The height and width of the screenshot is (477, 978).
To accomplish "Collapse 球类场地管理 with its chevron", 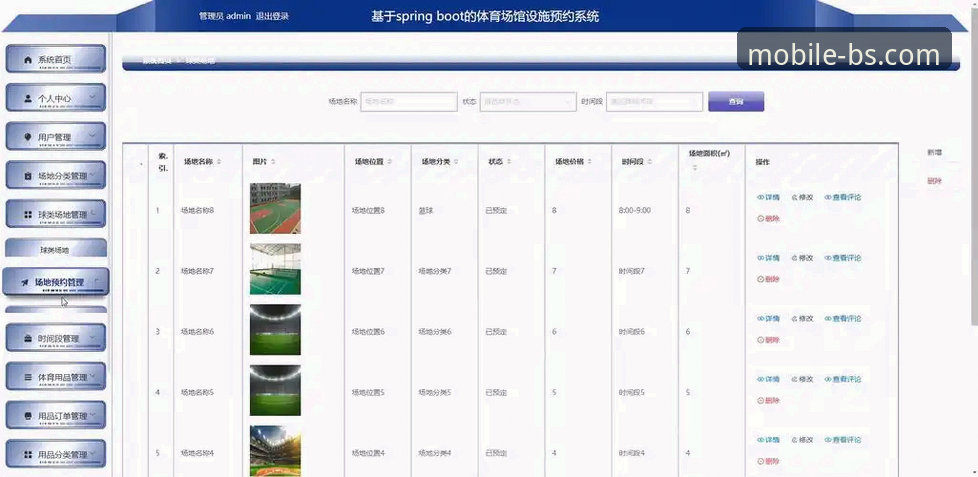I will [94, 214].
